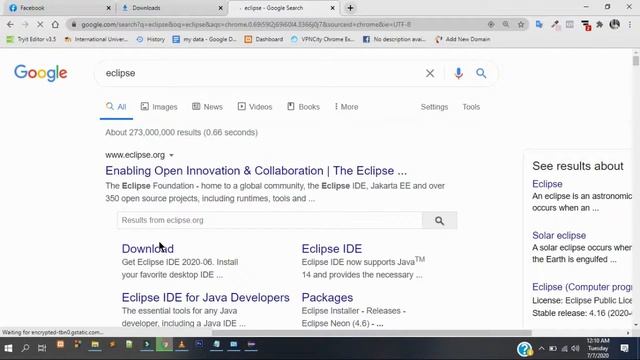Open Photoshop on taskbar

199,345
